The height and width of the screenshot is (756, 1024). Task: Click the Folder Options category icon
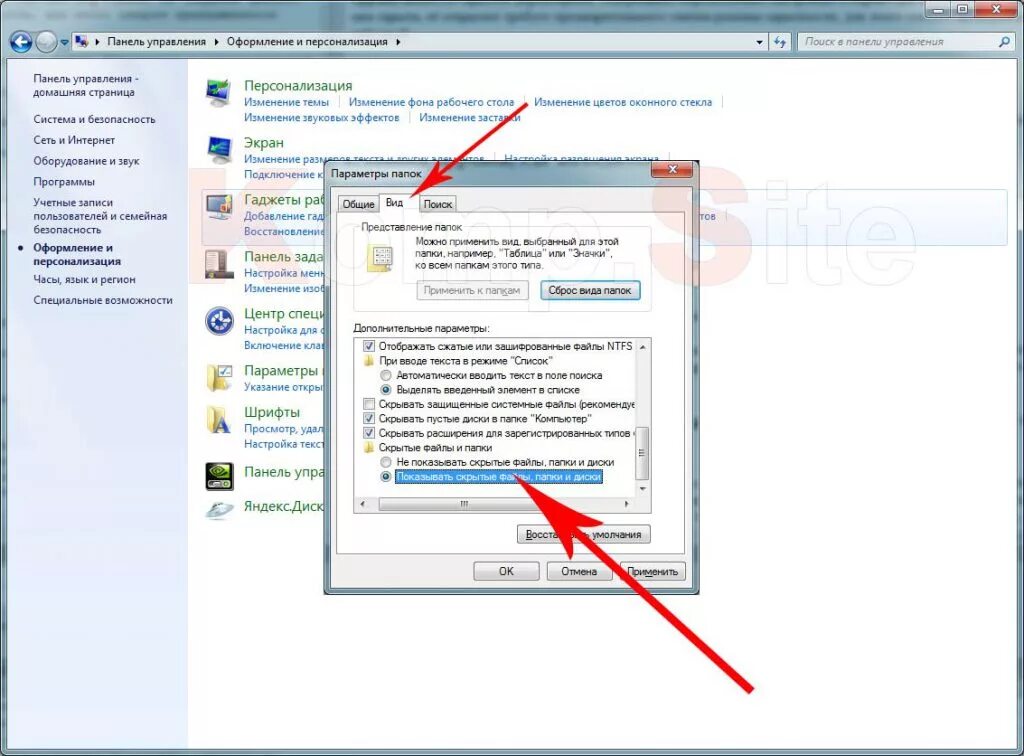pyautogui.click(x=219, y=378)
